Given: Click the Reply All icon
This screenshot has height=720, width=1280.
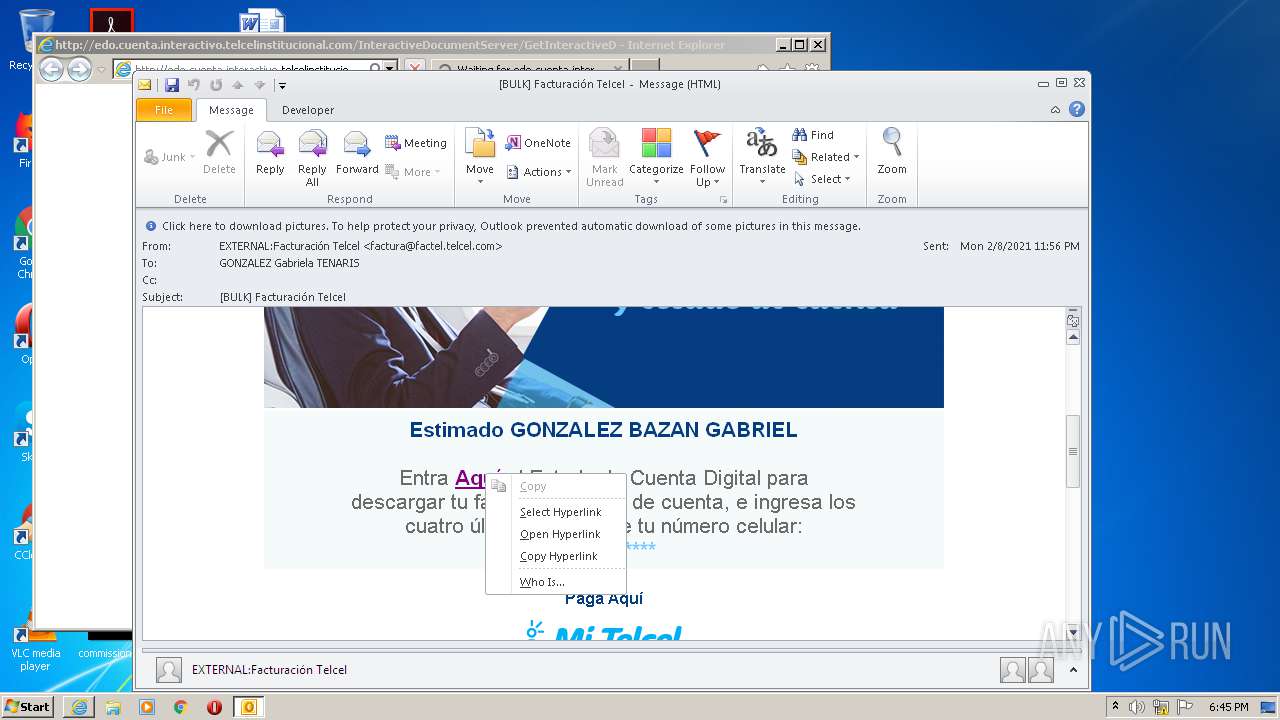Looking at the screenshot, I should click(312, 157).
